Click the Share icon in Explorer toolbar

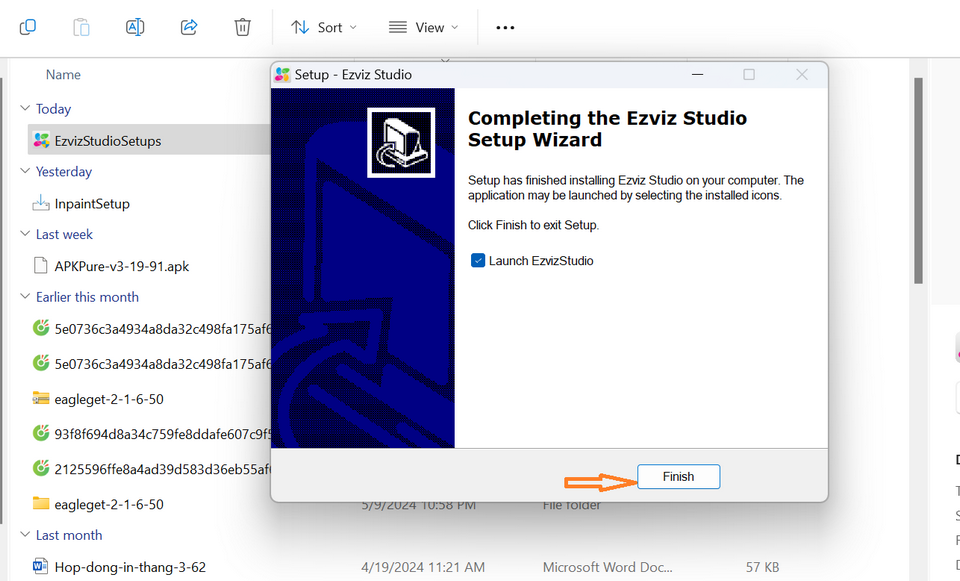[189, 28]
